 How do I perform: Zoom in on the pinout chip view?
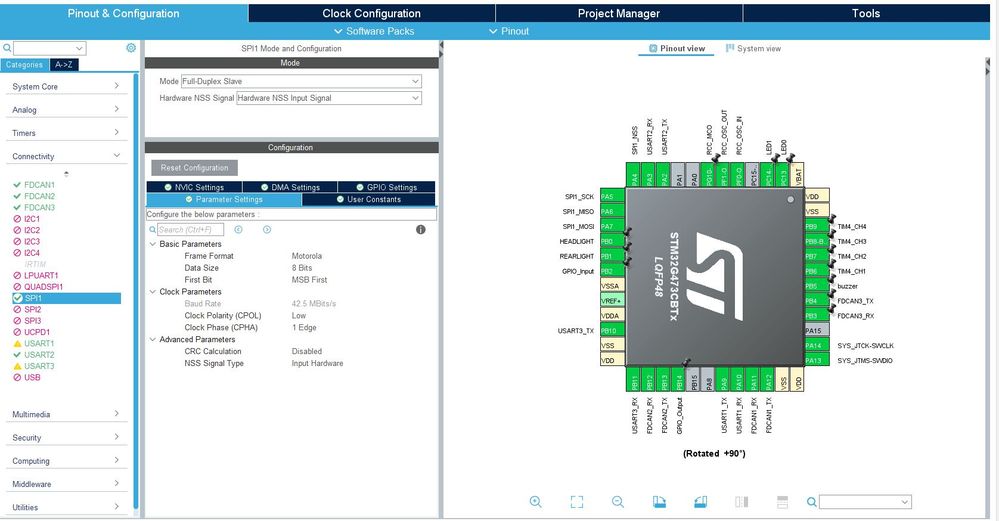coord(536,502)
